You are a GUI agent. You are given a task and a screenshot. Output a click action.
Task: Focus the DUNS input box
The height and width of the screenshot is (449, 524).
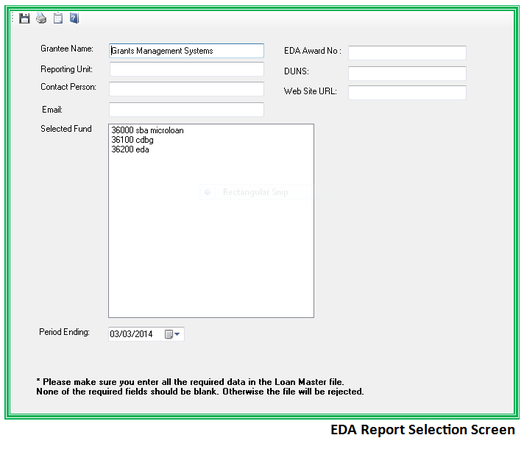pos(407,73)
